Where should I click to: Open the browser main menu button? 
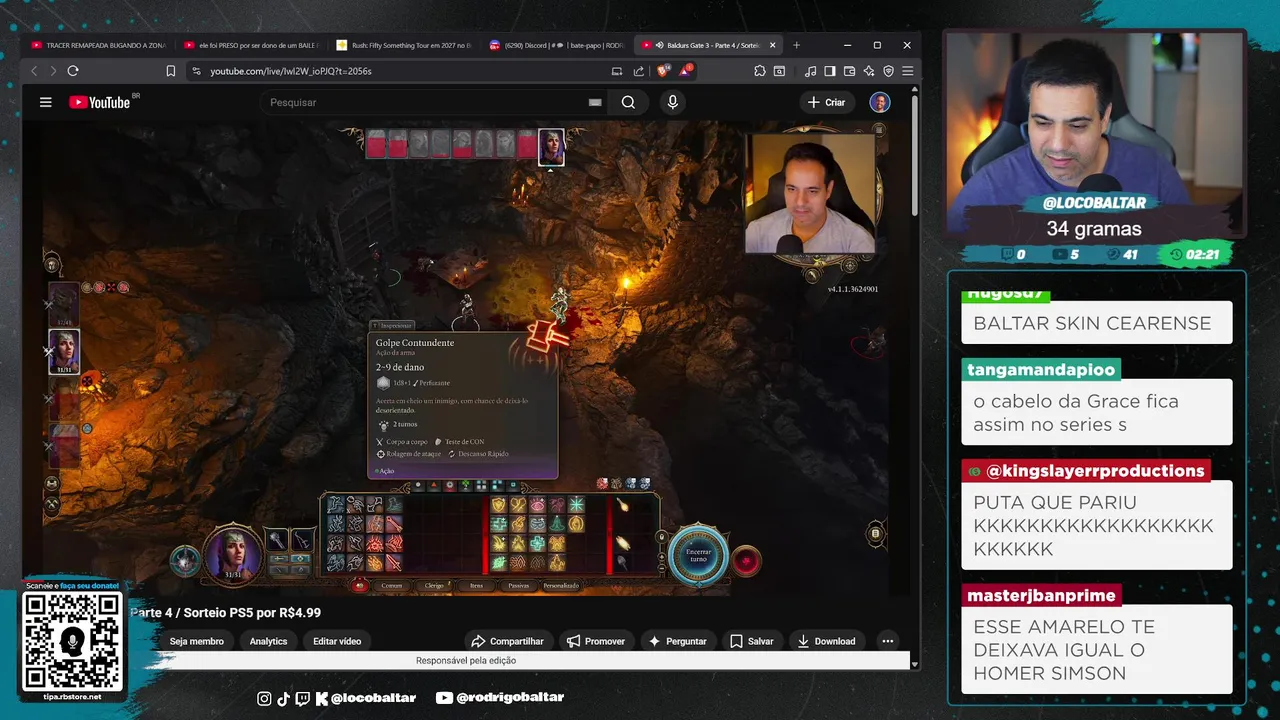tap(907, 71)
